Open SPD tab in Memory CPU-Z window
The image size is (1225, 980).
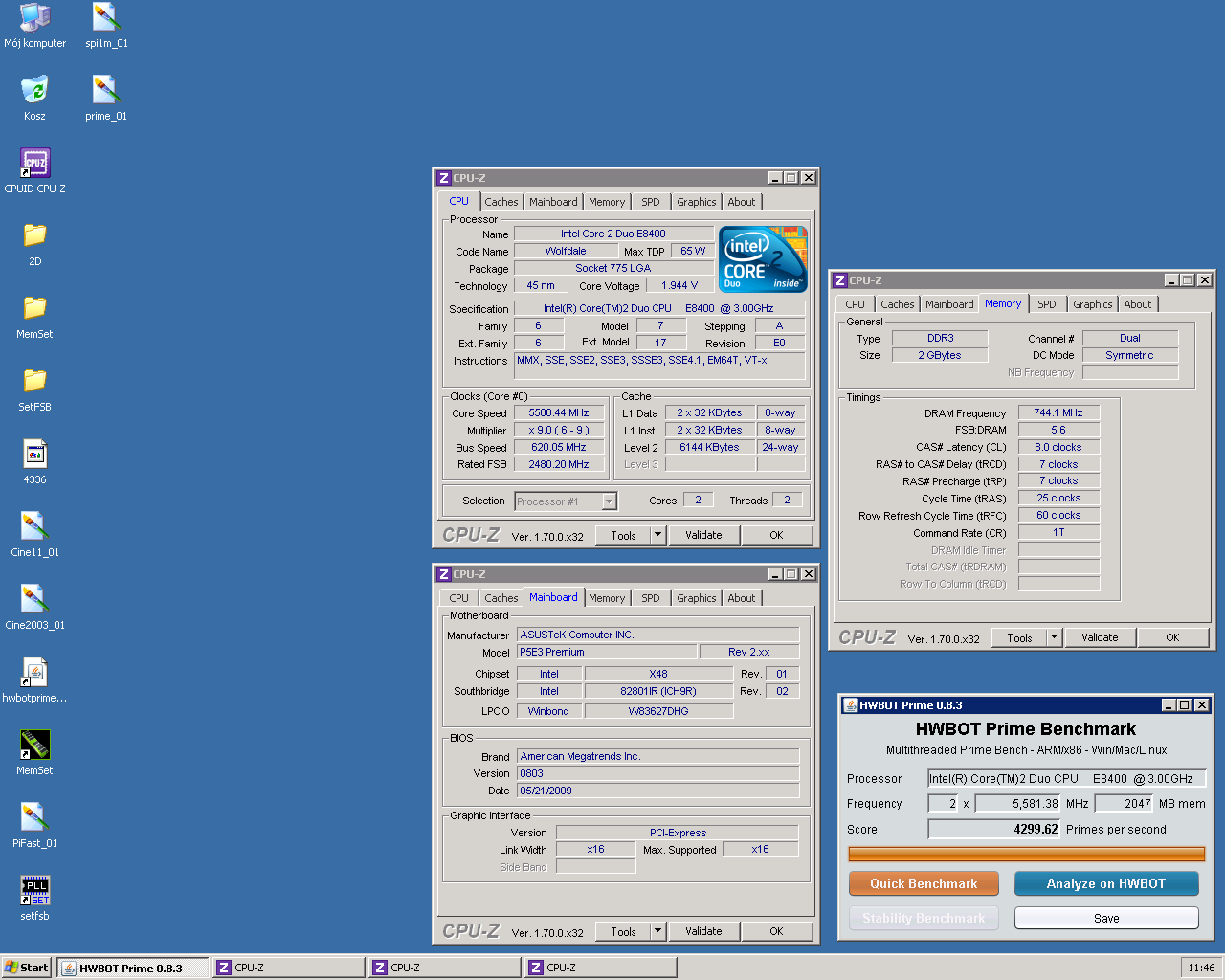pos(1047,304)
